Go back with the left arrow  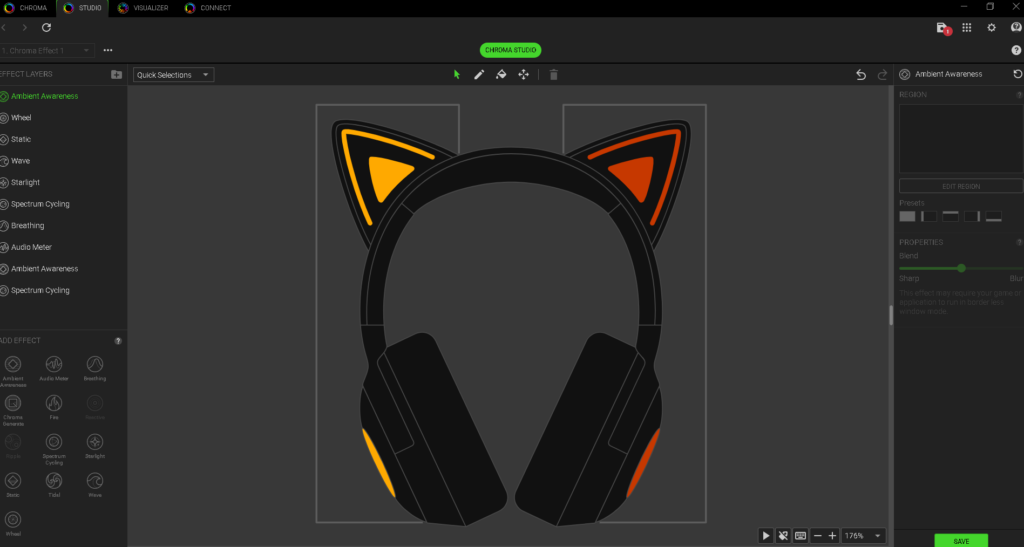[x=4, y=27]
